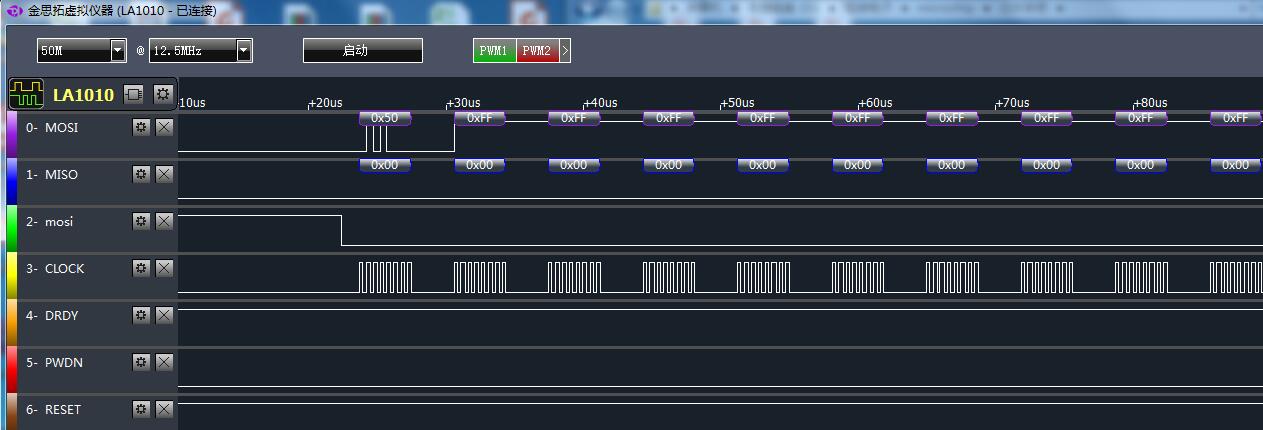Remove the 1- MISO channel with X

(x=164, y=174)
